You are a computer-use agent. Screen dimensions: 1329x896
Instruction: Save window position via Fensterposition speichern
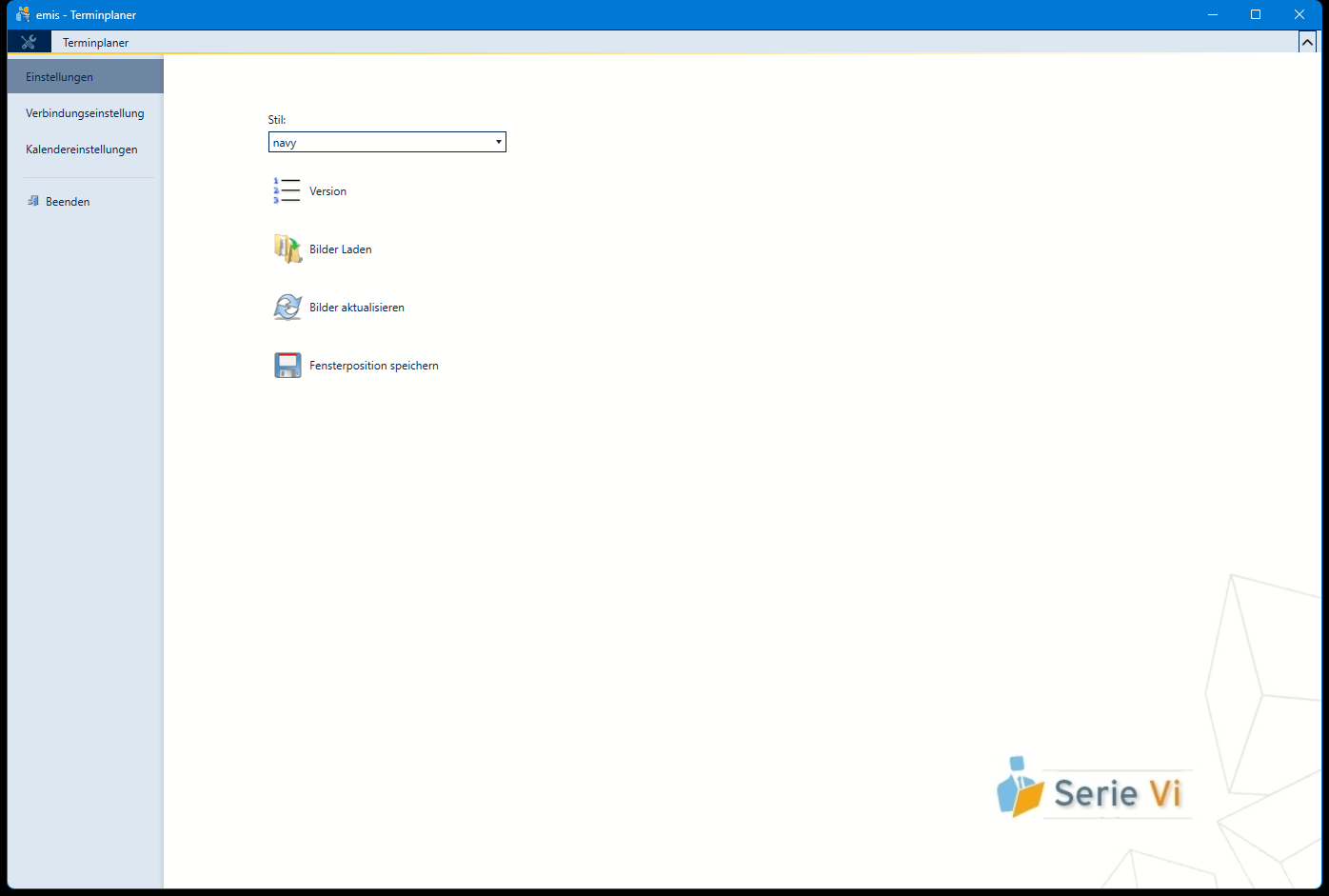pos(374,366)
